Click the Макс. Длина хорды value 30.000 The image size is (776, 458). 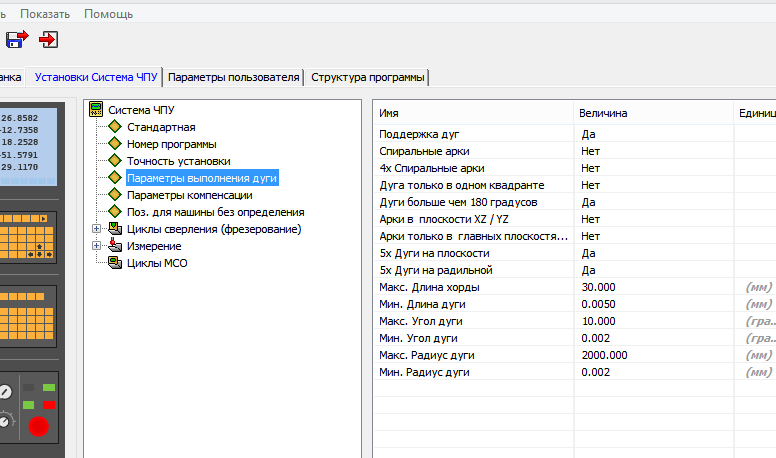click(x=598, y=287)
